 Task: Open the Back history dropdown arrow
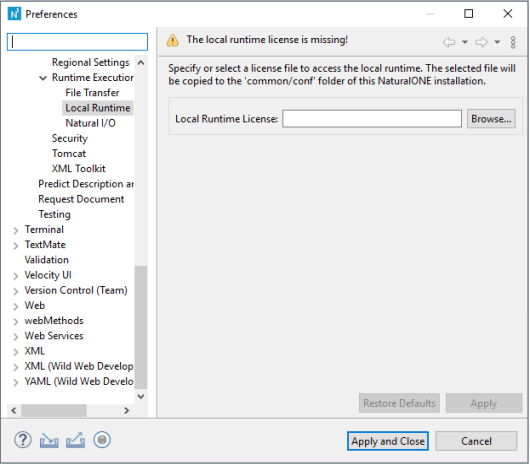pyautogui.click(x=465, y=42)
